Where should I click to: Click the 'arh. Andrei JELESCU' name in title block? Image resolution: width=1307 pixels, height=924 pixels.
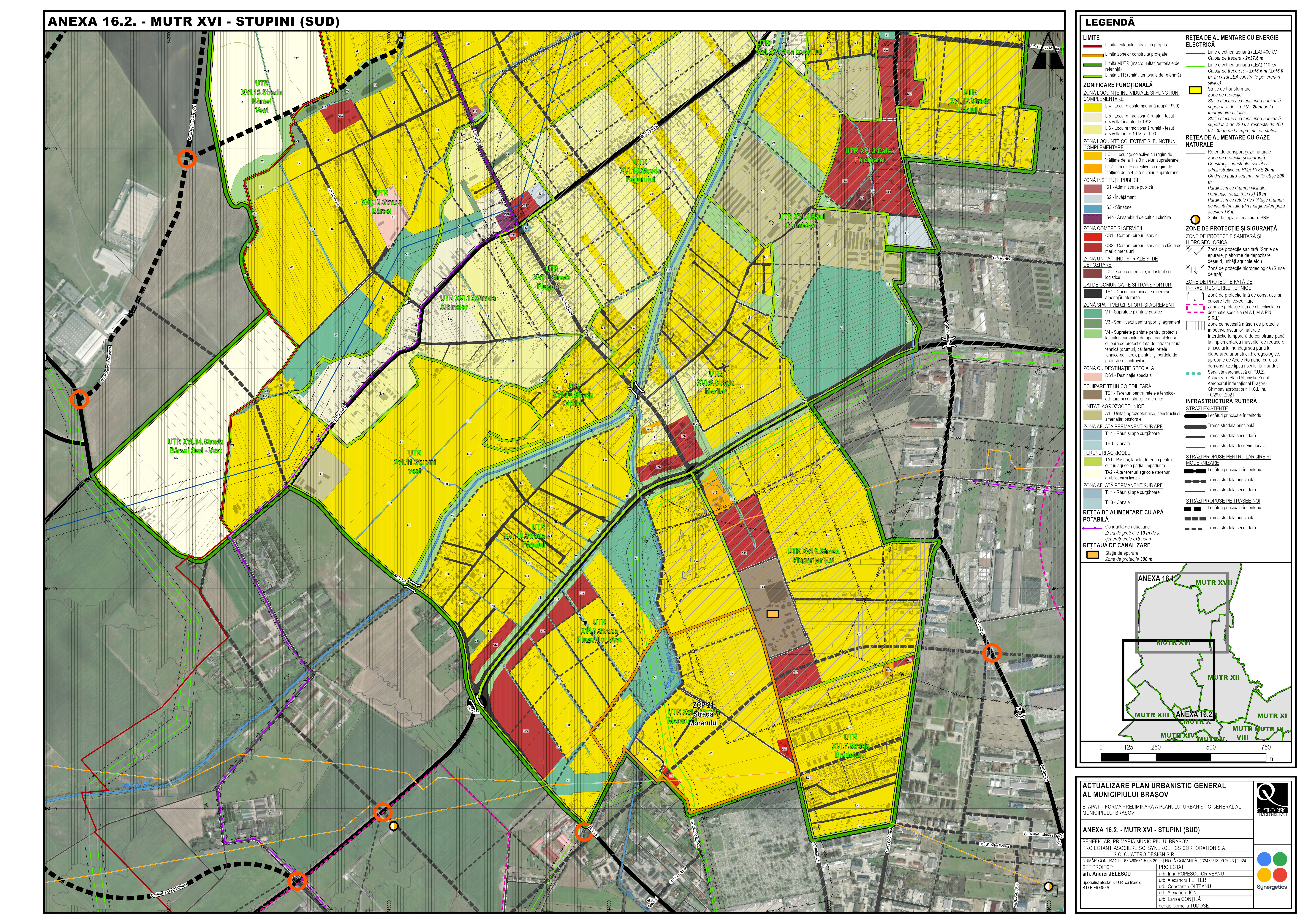(x=1107, y=874)
